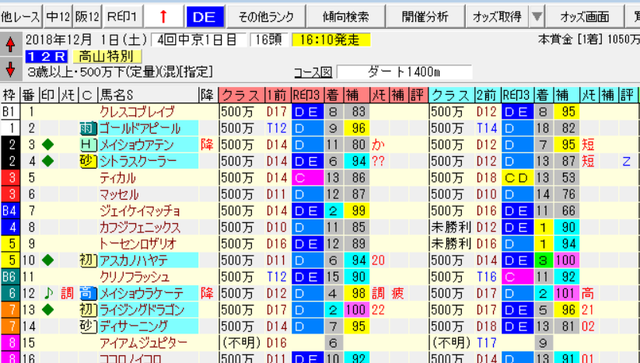Click the first クラス column header
The height and width of the screenshot is (363, 640).
(242, 95)
